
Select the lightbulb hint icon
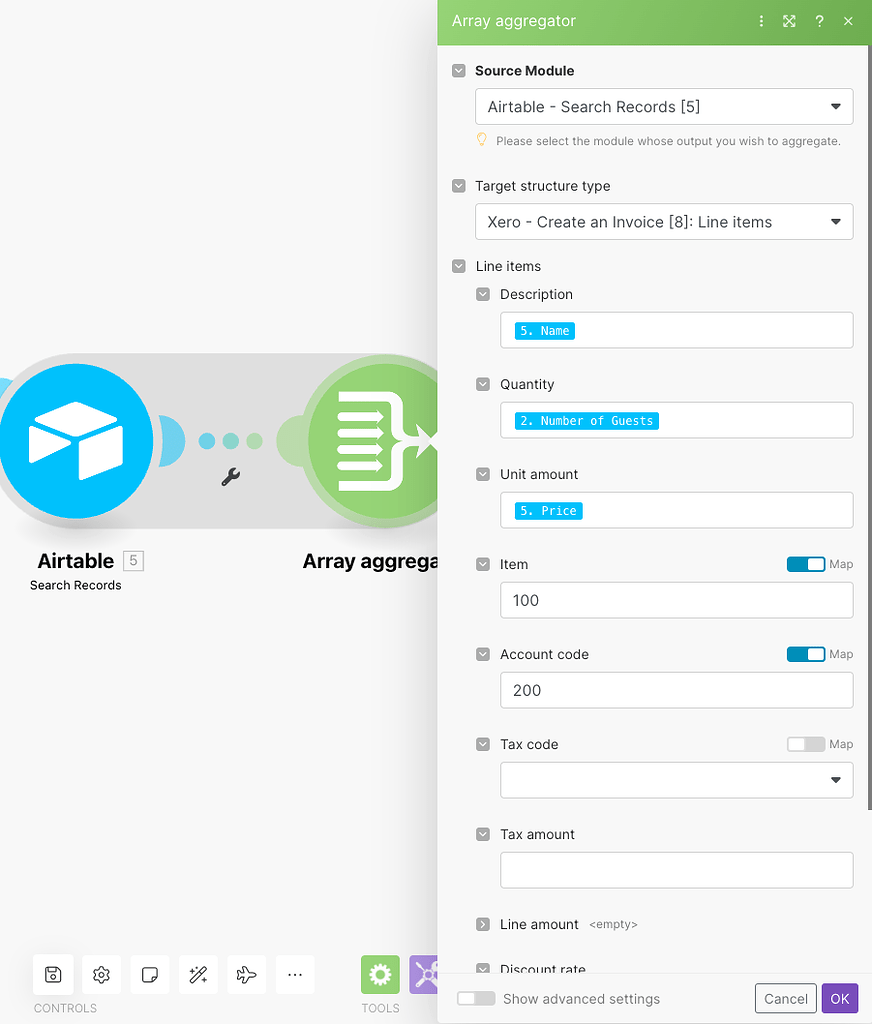point(481,140)
